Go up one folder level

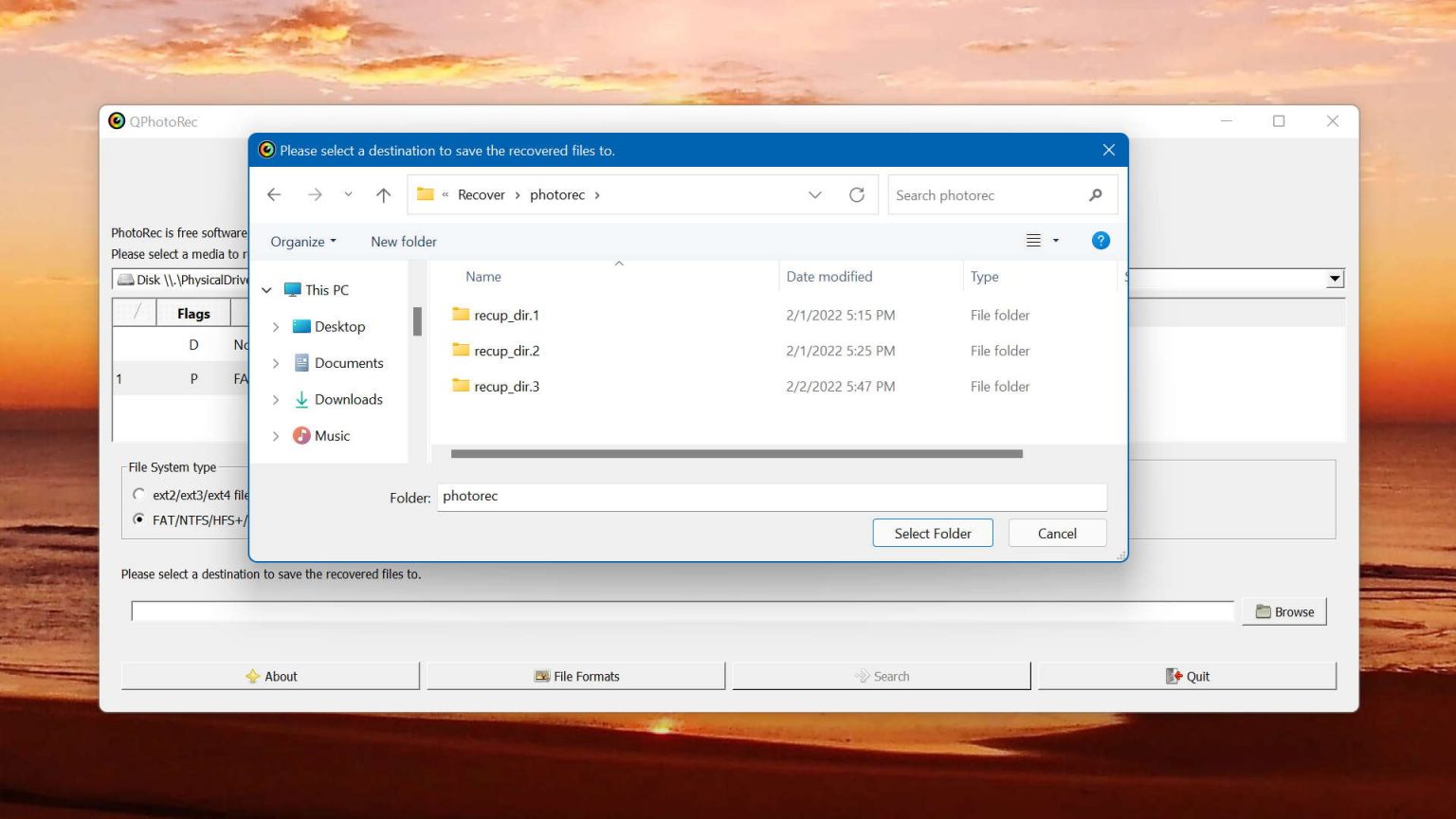[383, 194]
